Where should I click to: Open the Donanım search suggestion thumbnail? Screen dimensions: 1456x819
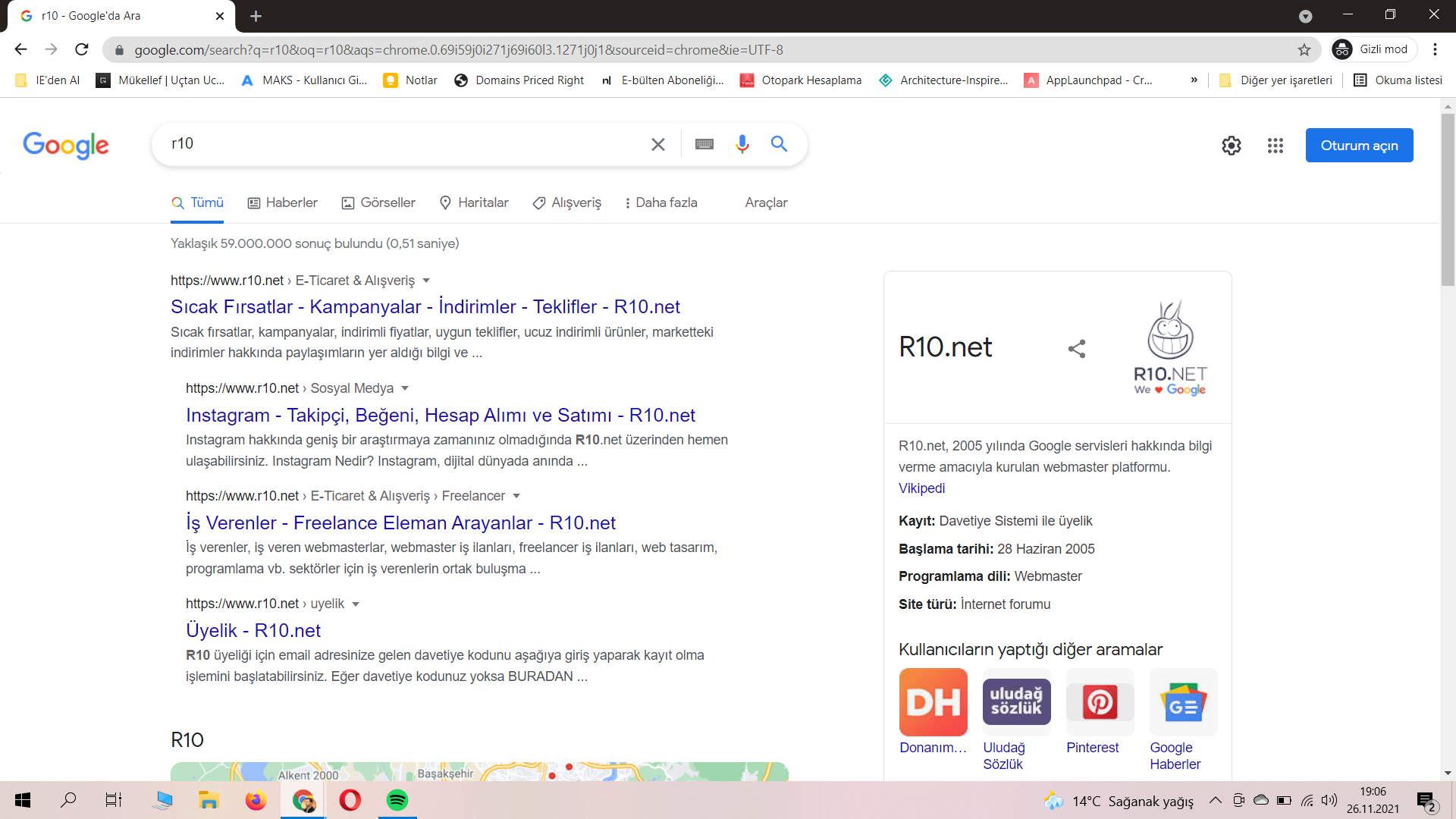coord(933,702)
